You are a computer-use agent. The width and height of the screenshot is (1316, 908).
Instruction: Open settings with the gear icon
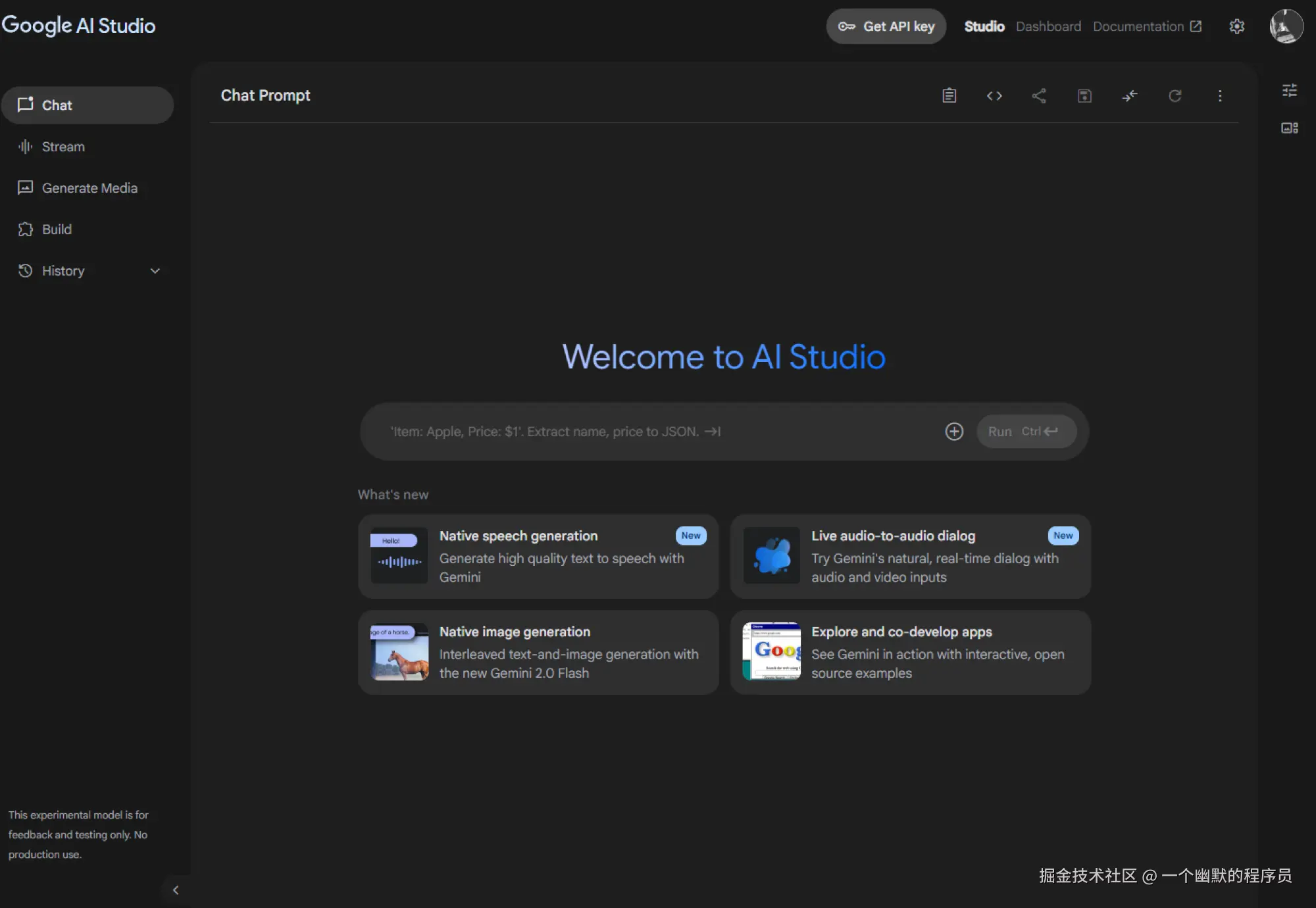tap(1236, 26)
